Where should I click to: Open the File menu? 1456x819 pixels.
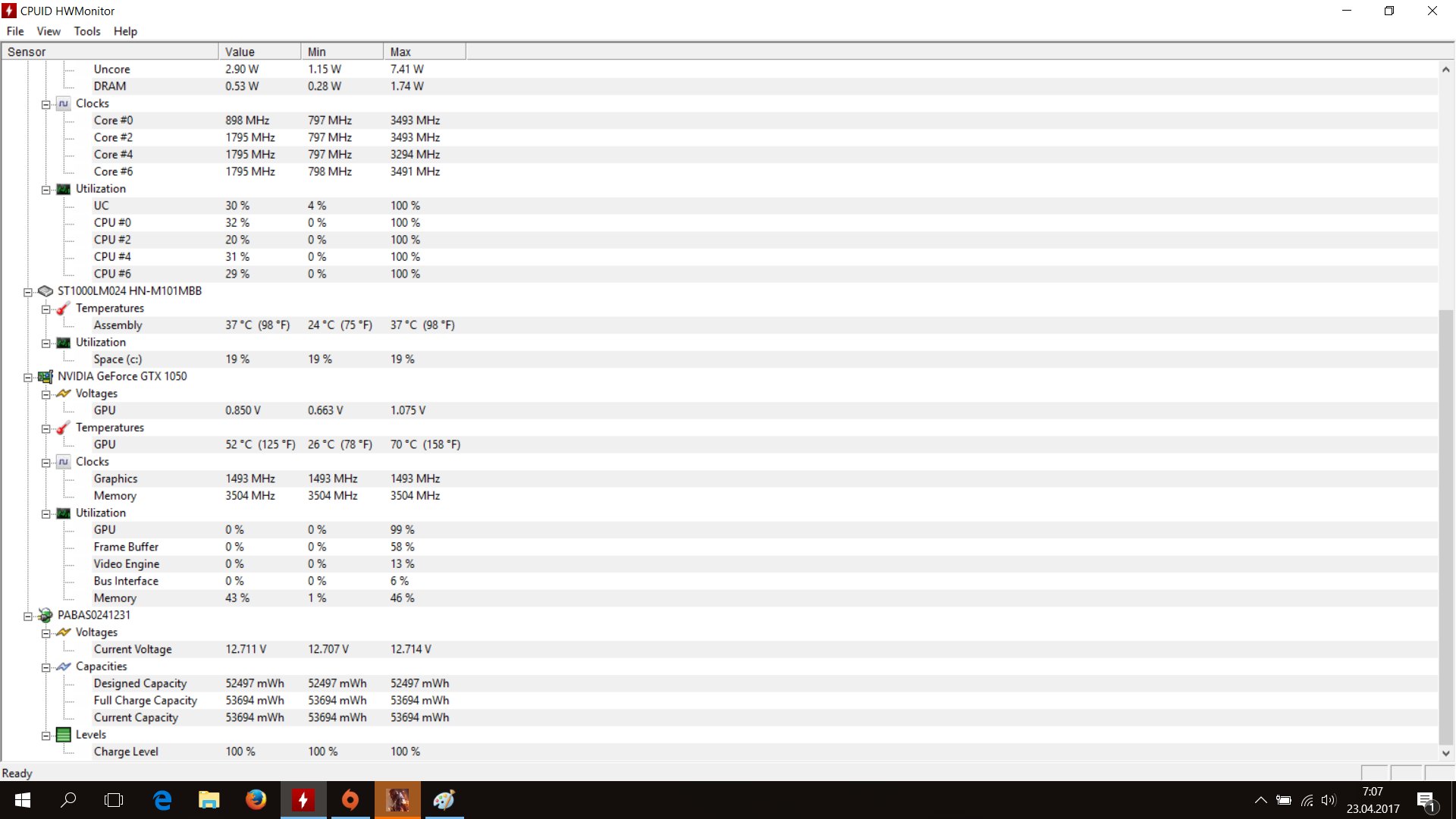(x=15, y=31)
